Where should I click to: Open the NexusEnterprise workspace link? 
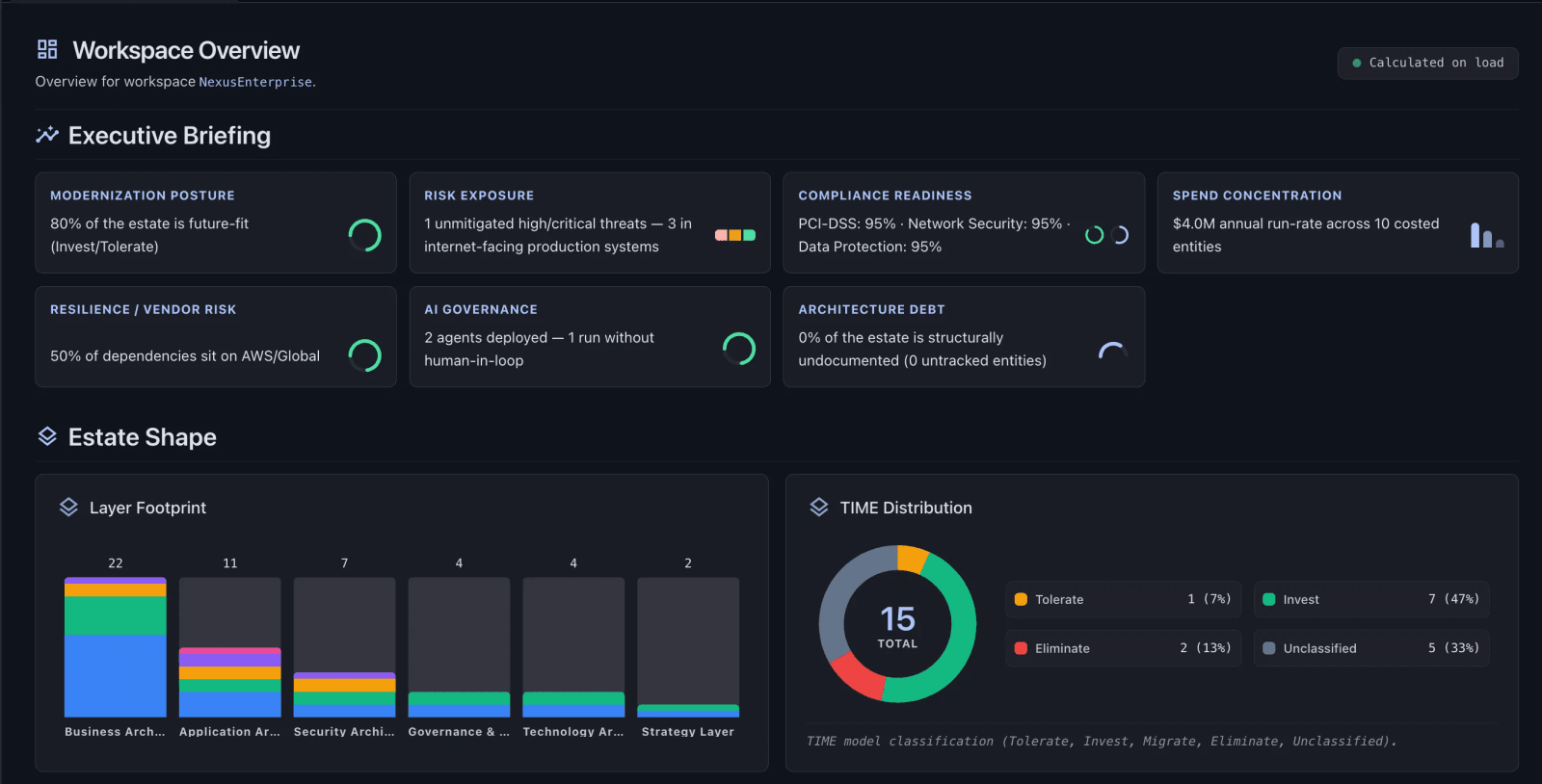click(x=255, y=82)
